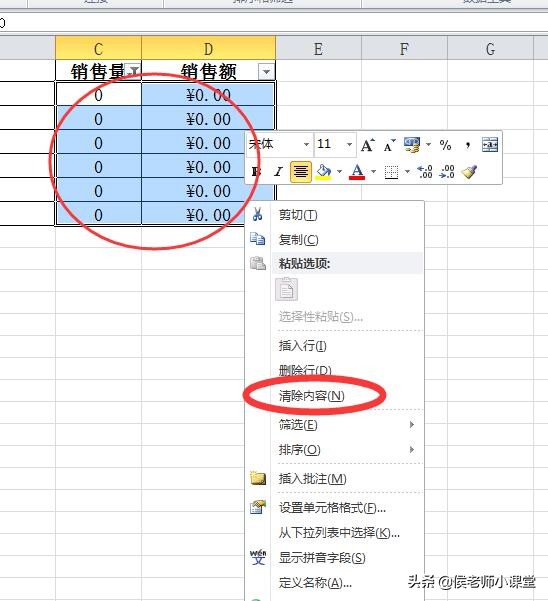Click the Insert Comment folder icon
The image size is (548, 601).
click(x=258, y=478)
